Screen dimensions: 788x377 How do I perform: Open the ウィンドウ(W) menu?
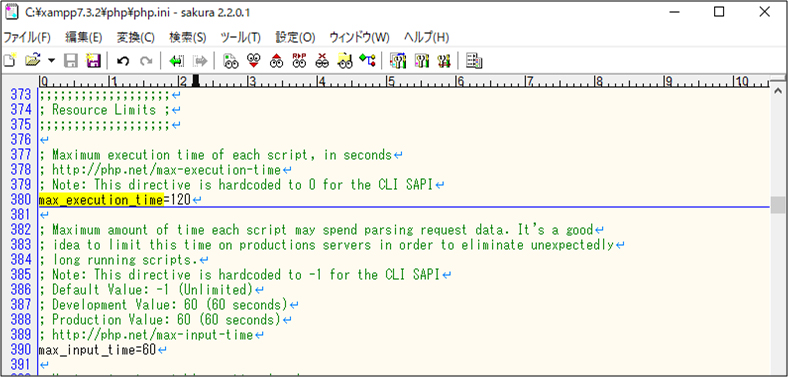click(x=359, y=37)
